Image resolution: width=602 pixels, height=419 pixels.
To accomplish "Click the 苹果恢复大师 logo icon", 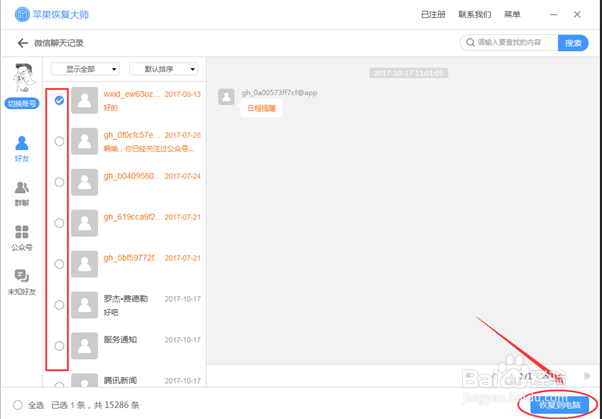I will pyautogui.click(x=22, y=14).
